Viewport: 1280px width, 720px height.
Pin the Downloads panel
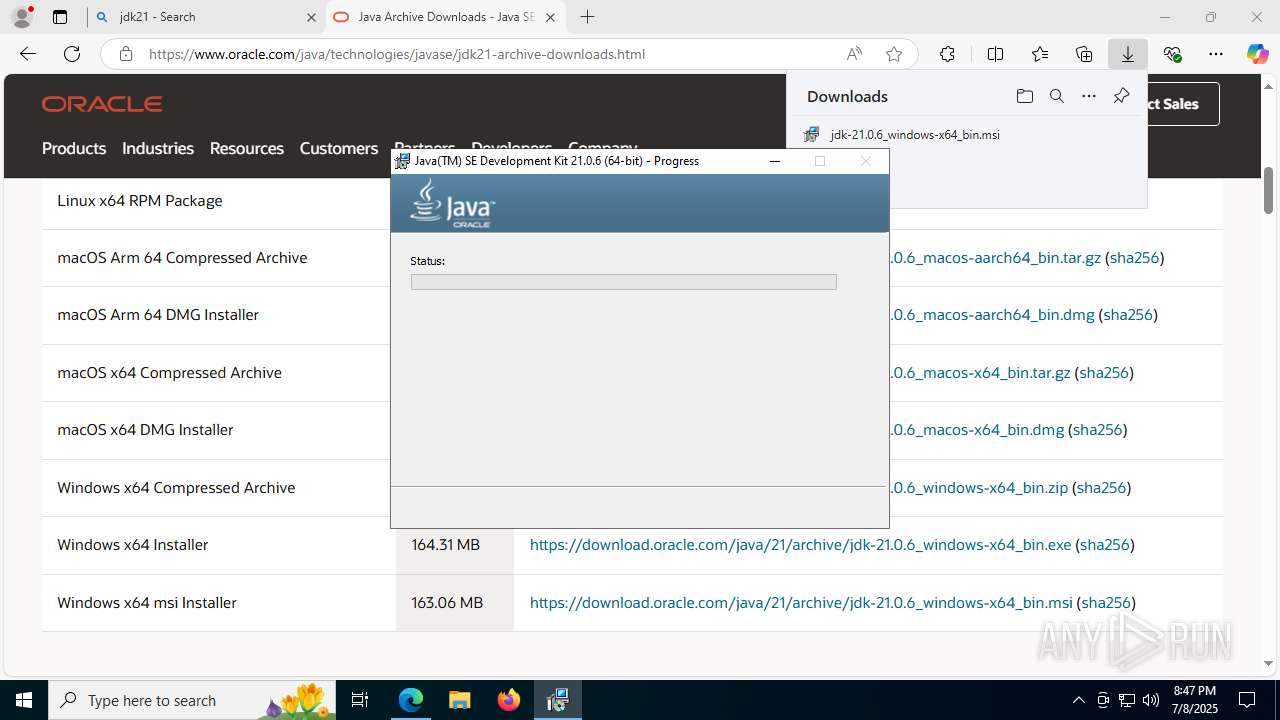(x=1121, y=96)
